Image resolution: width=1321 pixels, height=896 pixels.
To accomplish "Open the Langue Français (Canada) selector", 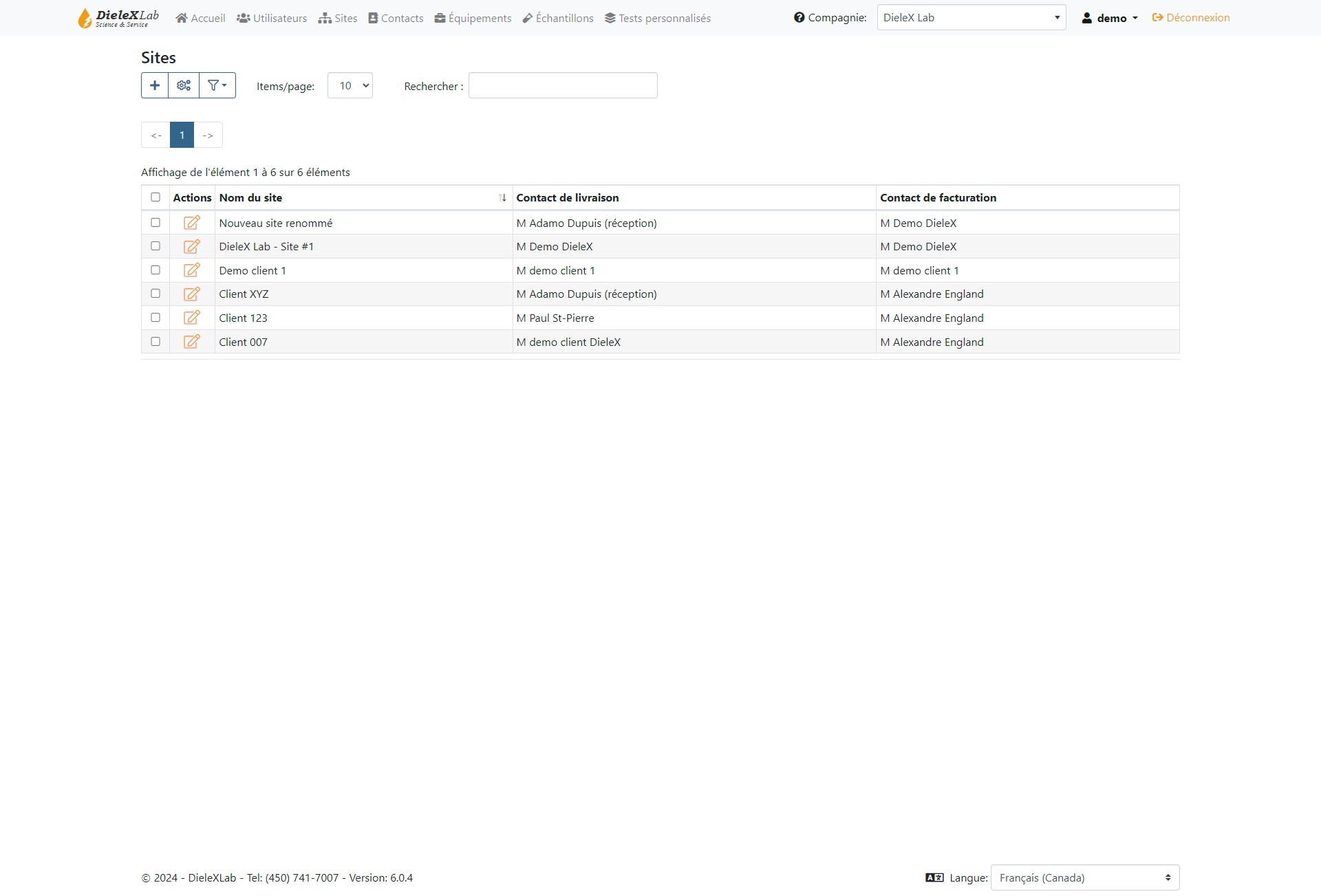I will pos(1085,877).
